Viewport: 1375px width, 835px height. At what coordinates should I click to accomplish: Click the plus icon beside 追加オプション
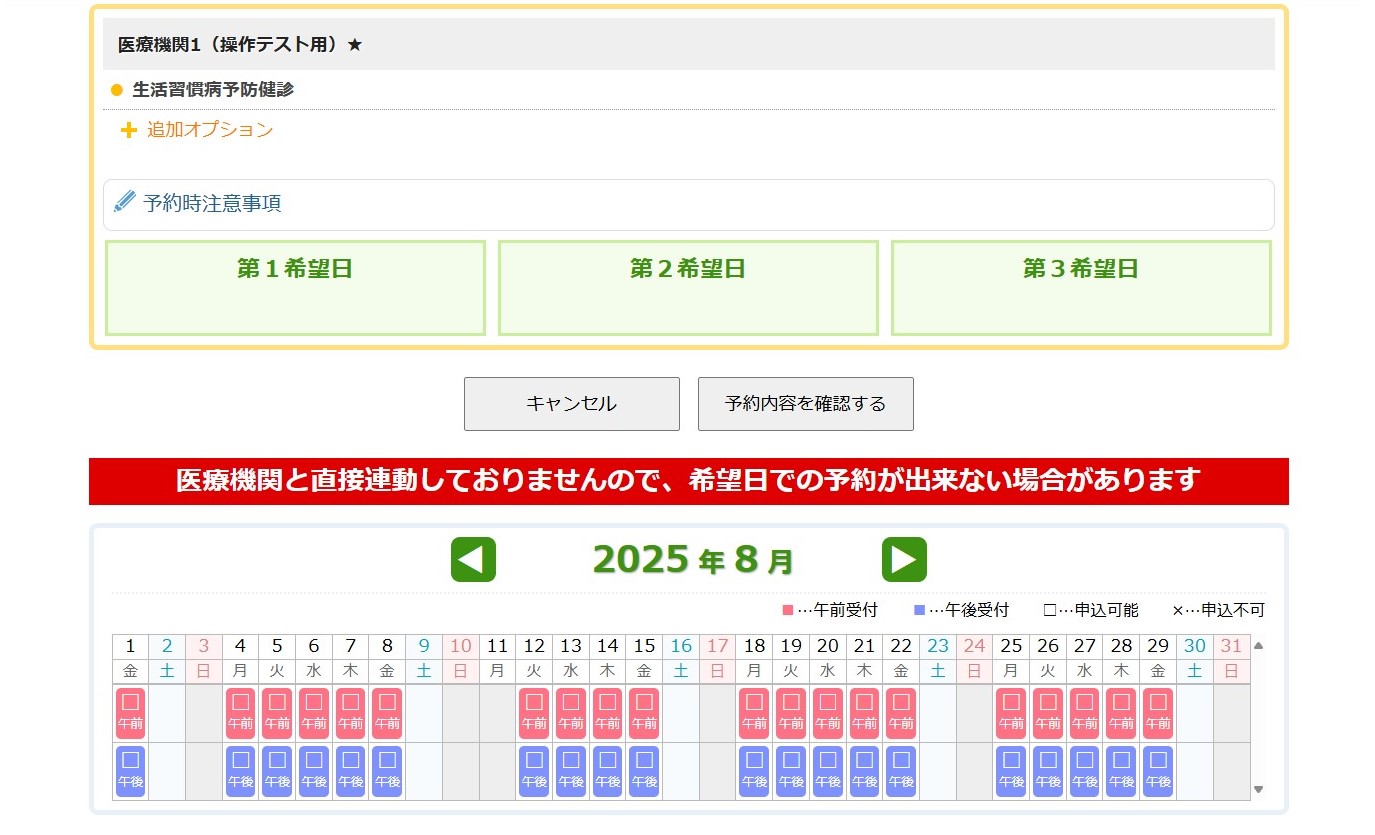pos(128,130)
